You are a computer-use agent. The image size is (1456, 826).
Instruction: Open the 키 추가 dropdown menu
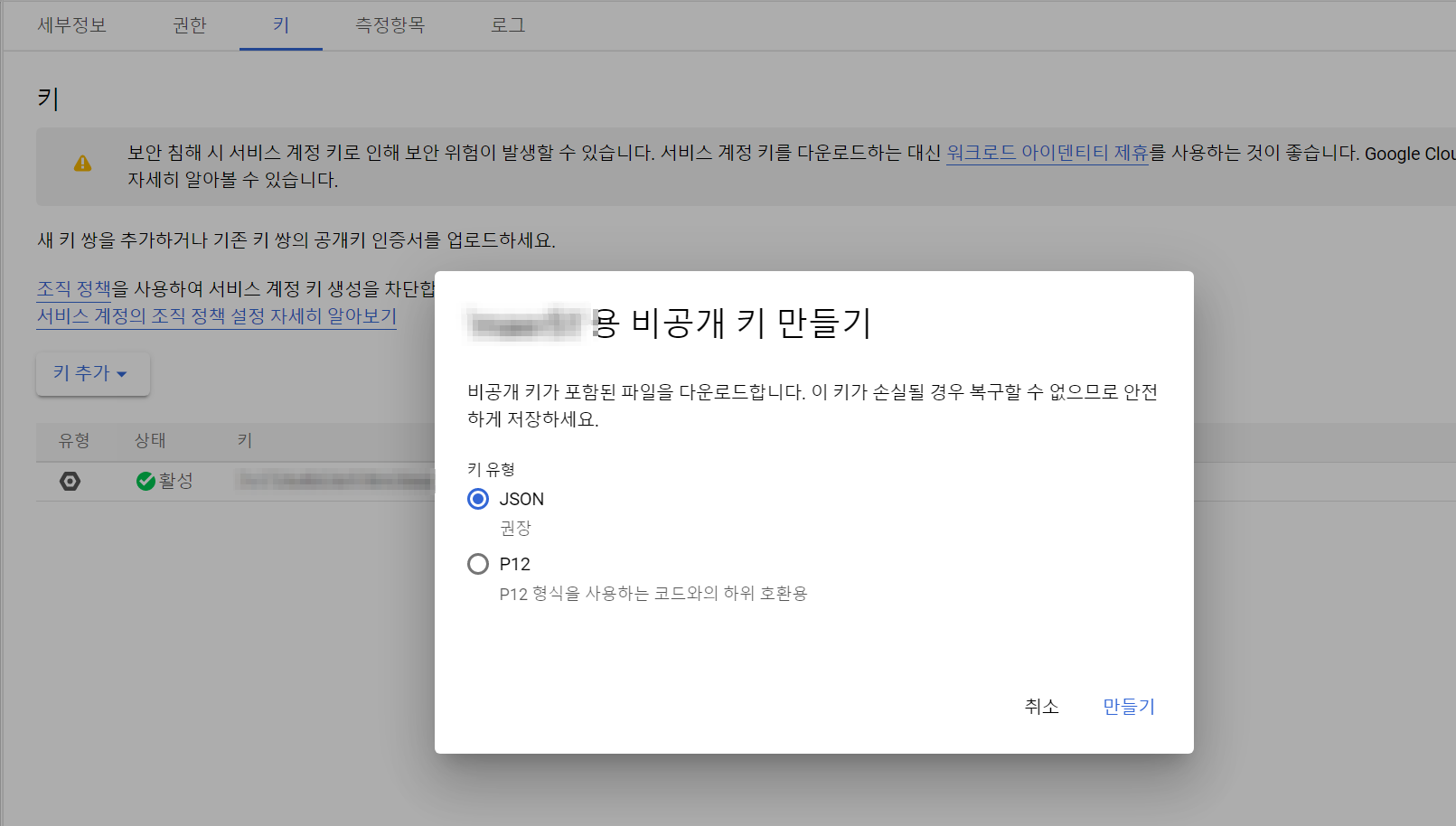click(92, 373)
